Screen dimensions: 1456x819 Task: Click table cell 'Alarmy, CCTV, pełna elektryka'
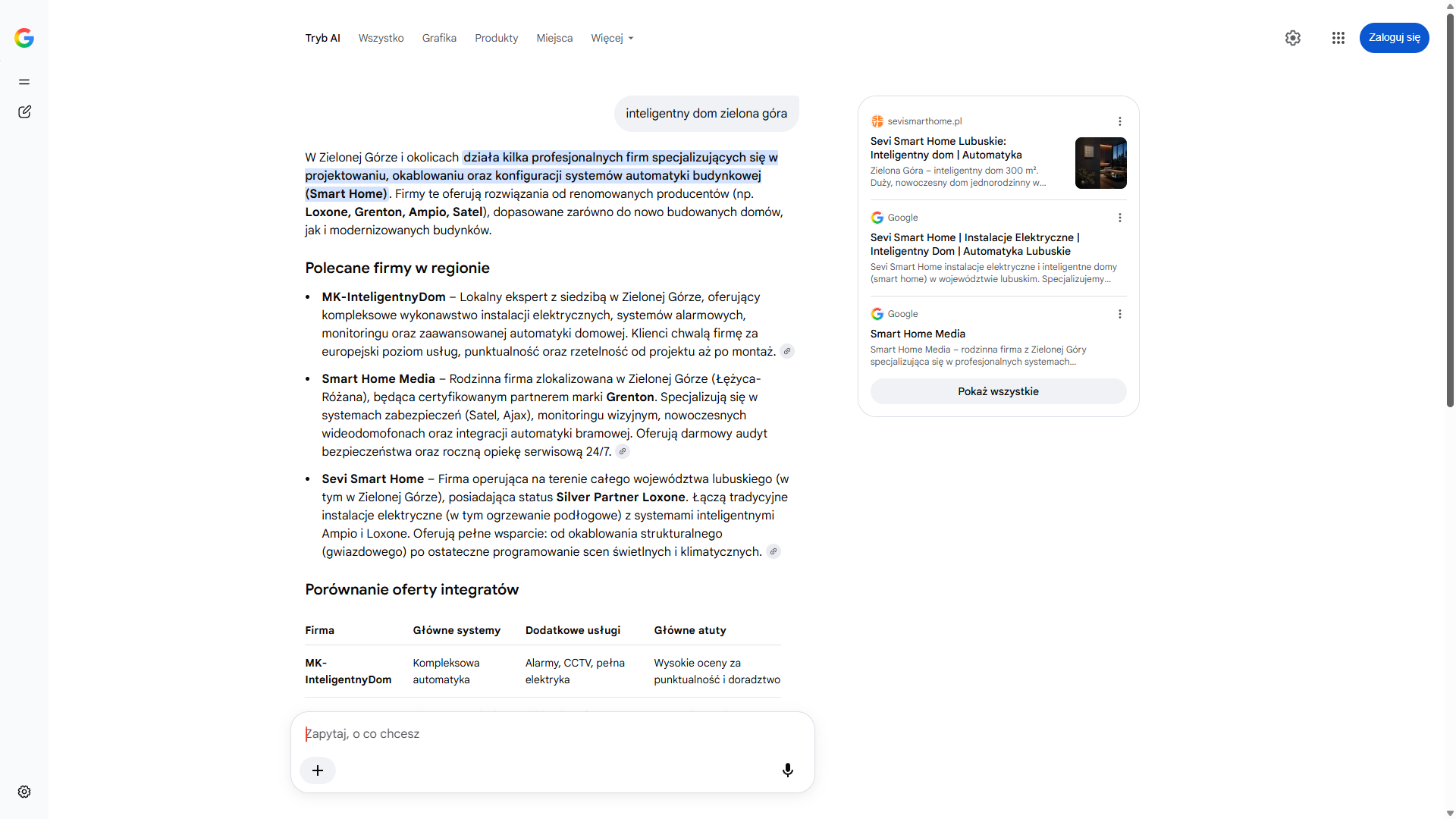[x=575, y=671]
